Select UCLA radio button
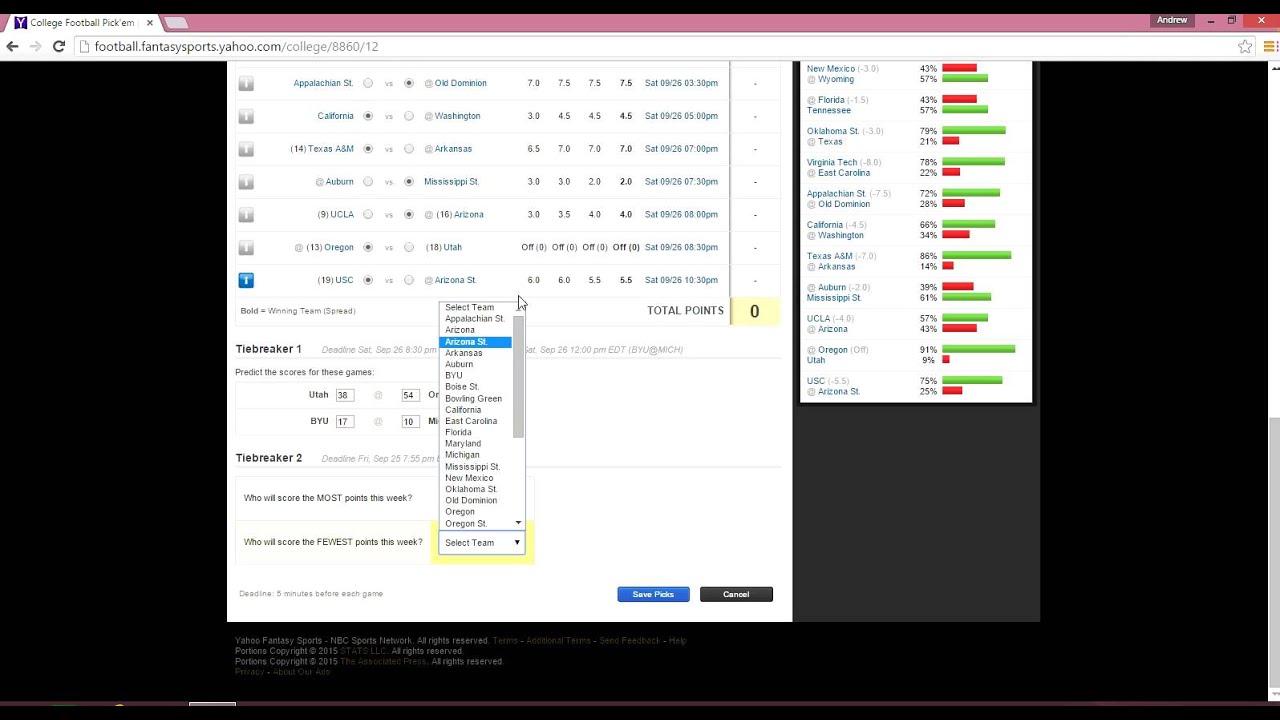This screenshot has height=720, width=1280. point(368,214)
